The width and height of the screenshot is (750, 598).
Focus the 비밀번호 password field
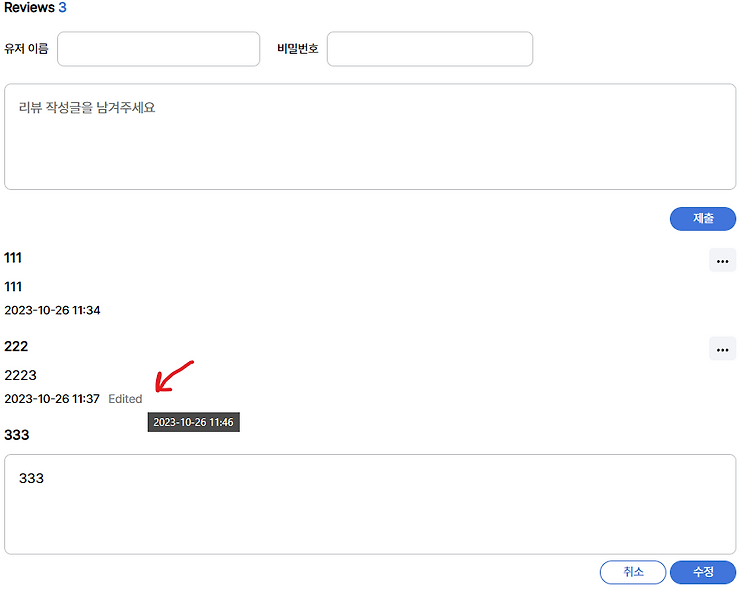[430, 49]
